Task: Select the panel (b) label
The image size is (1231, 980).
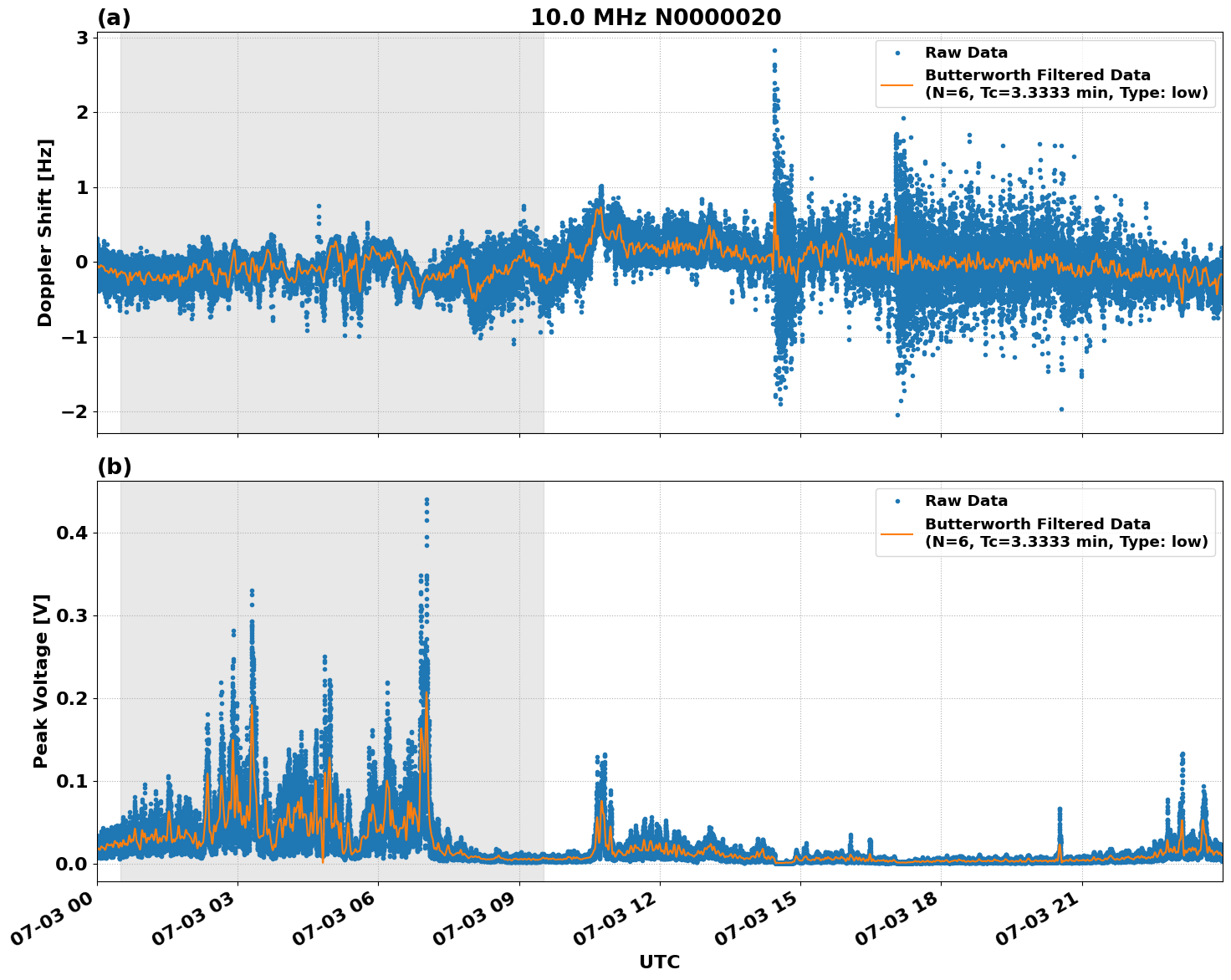Action: tap(115, 466)
